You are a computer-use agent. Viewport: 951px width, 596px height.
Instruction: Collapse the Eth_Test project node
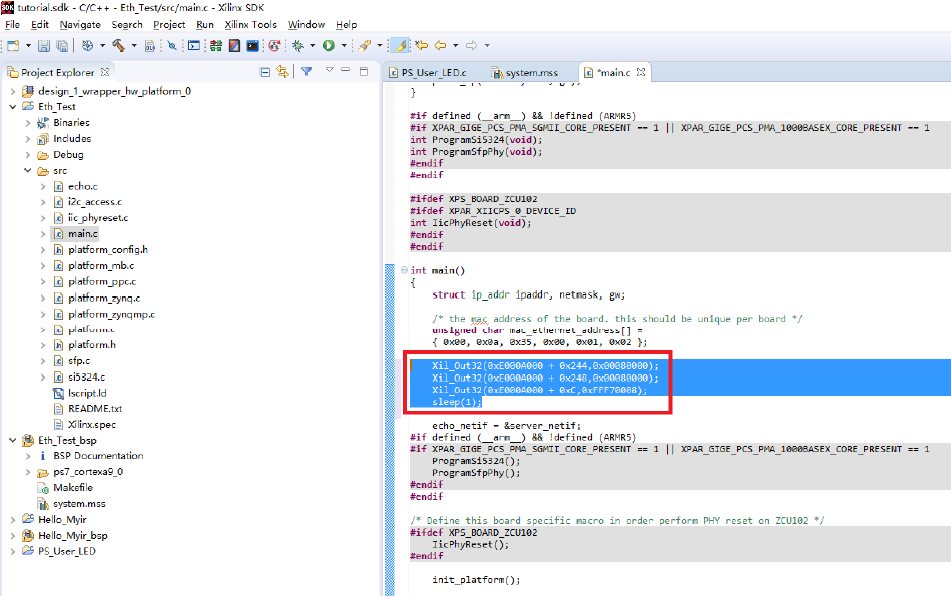pyautogui.click(x=13, y=107)
